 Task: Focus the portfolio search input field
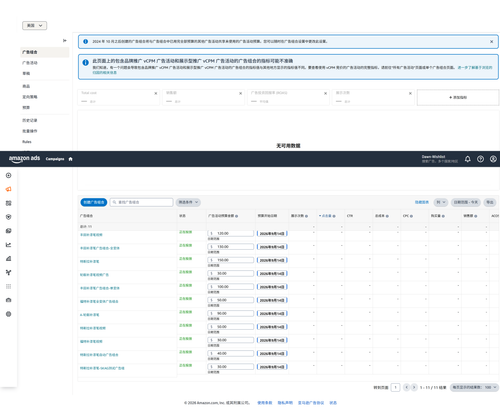141,202
